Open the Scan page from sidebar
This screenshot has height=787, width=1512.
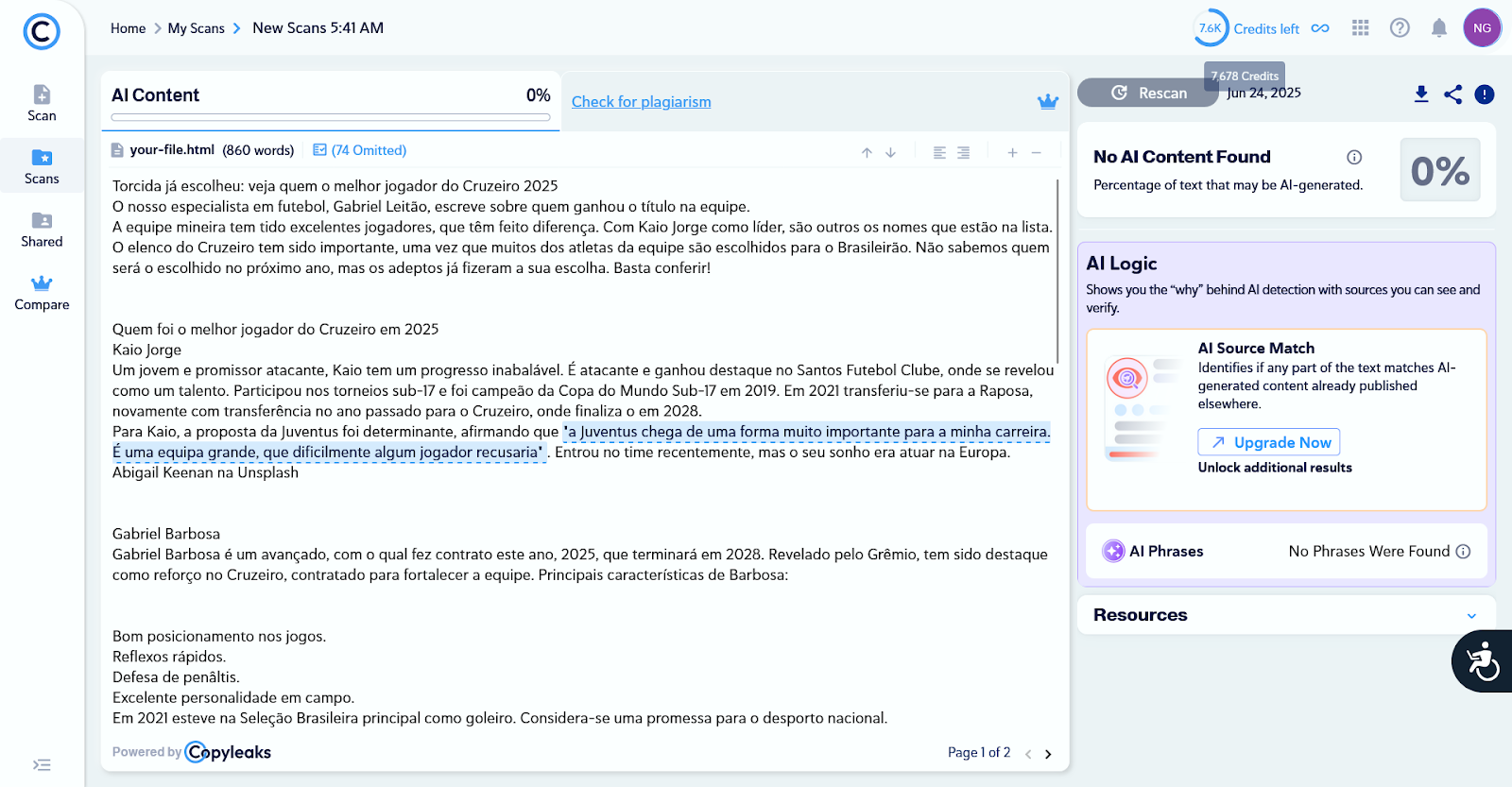42,104
